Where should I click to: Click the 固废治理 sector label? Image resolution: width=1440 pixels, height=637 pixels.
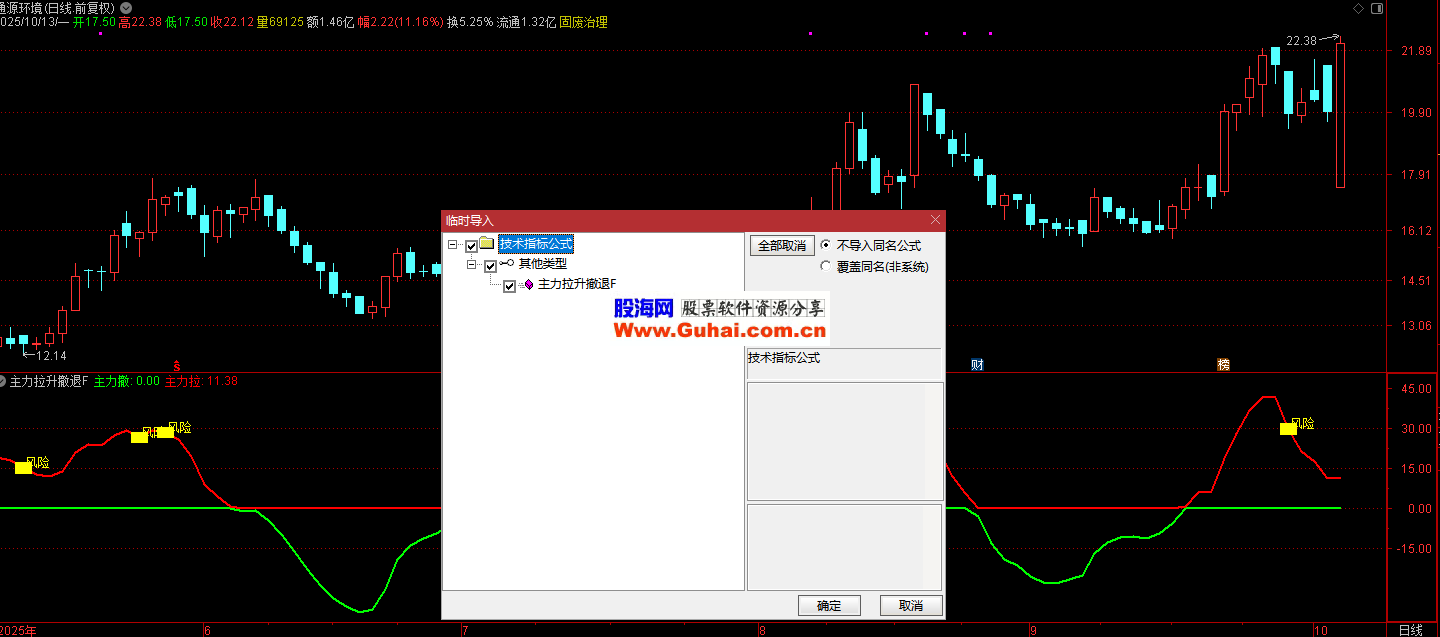pos(583,22)
